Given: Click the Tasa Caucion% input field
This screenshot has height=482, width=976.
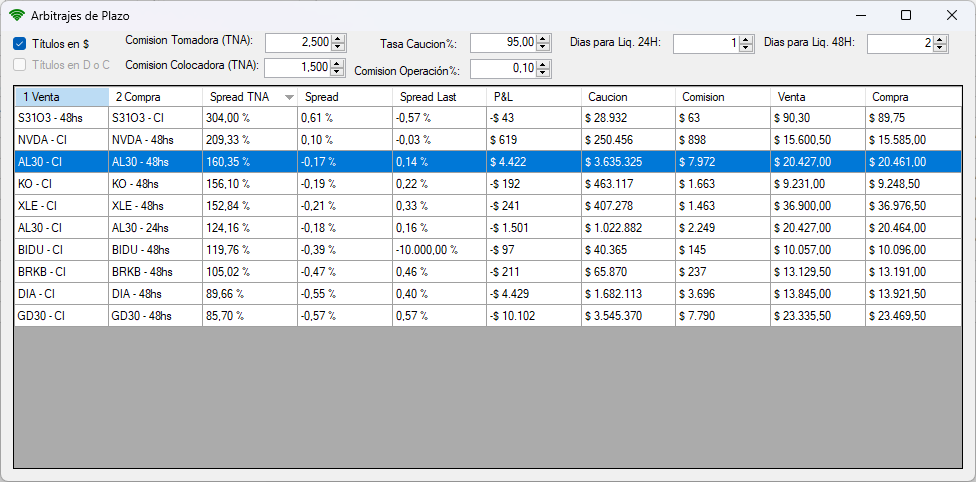Looking at the screenshot, I should click(x=504, y=43).
